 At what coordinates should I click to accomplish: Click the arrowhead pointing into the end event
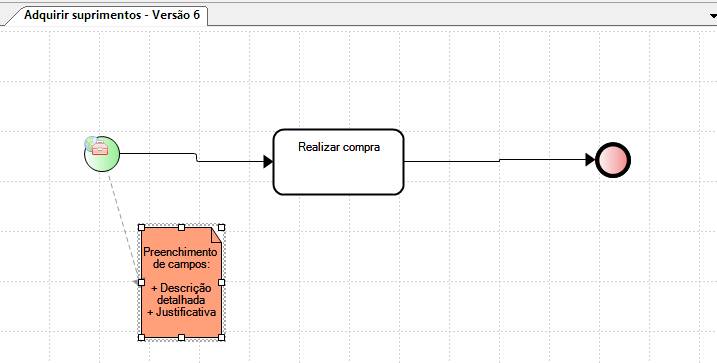[590, 160]
